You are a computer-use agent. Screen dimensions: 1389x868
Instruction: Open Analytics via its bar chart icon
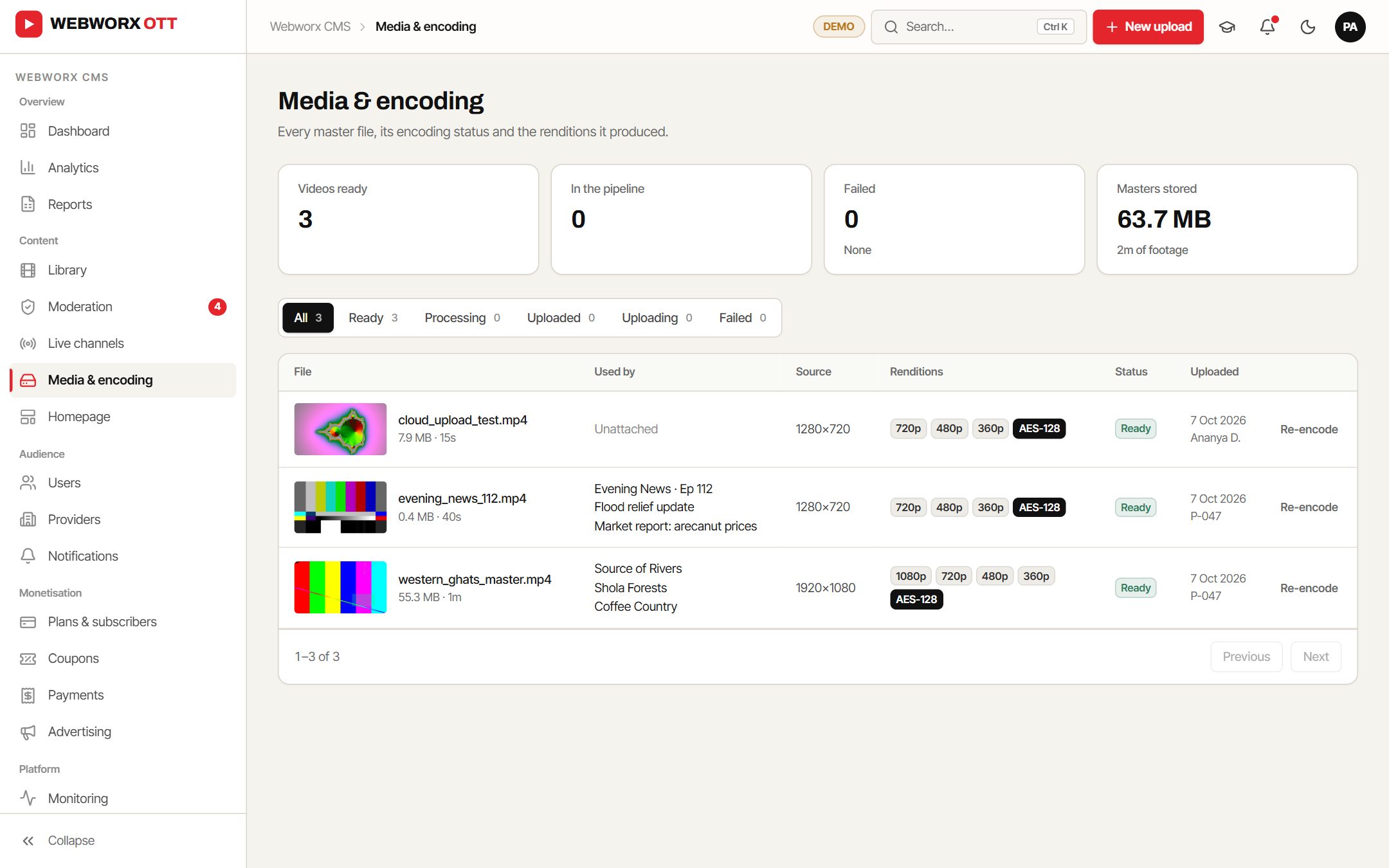28,168
